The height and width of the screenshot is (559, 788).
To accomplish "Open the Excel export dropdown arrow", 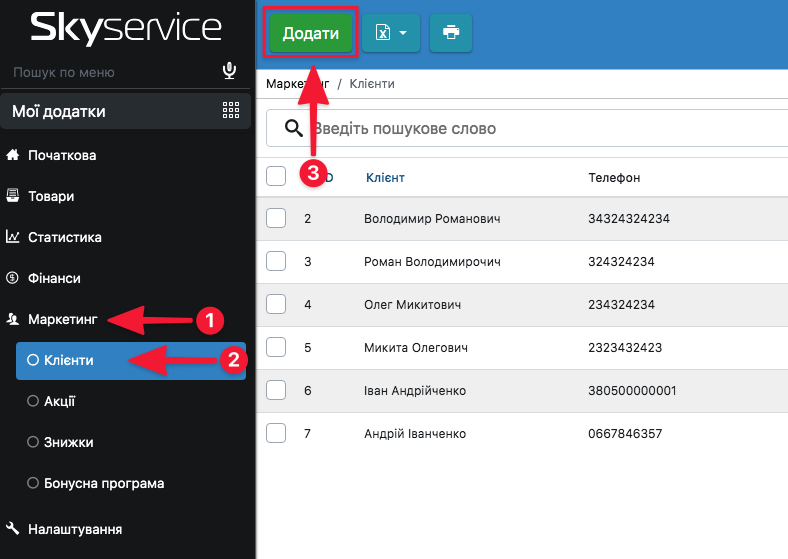I will tap(403, 33).
